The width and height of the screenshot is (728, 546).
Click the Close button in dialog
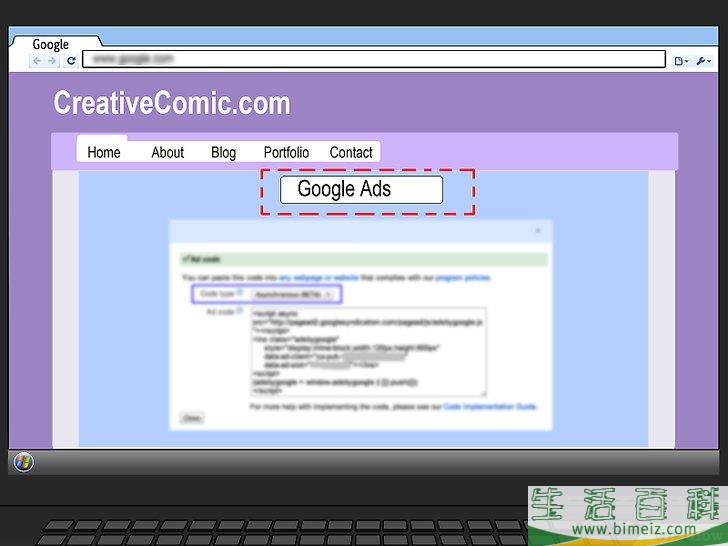click(191, 418)
